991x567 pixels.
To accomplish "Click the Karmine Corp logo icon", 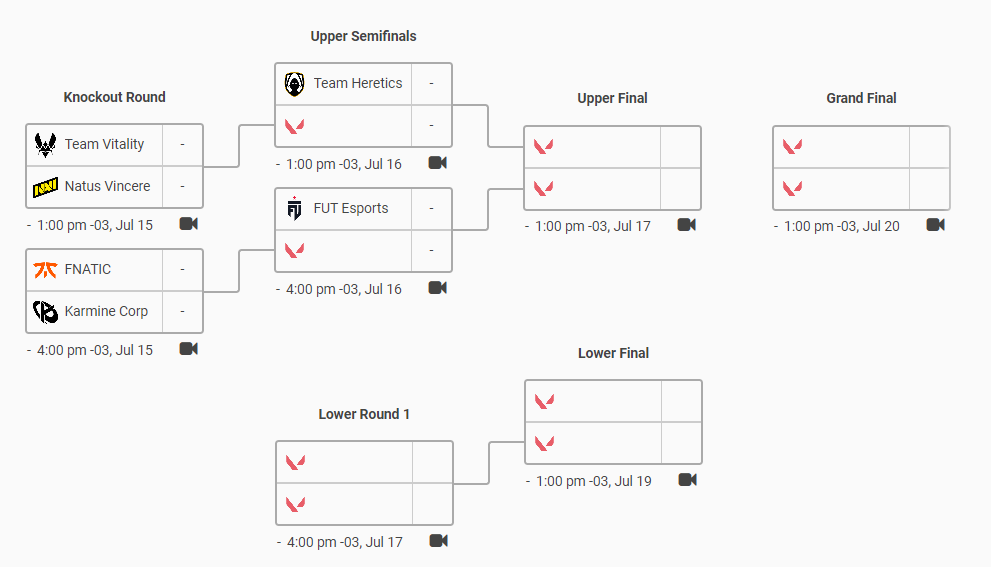I will (45, 312).
